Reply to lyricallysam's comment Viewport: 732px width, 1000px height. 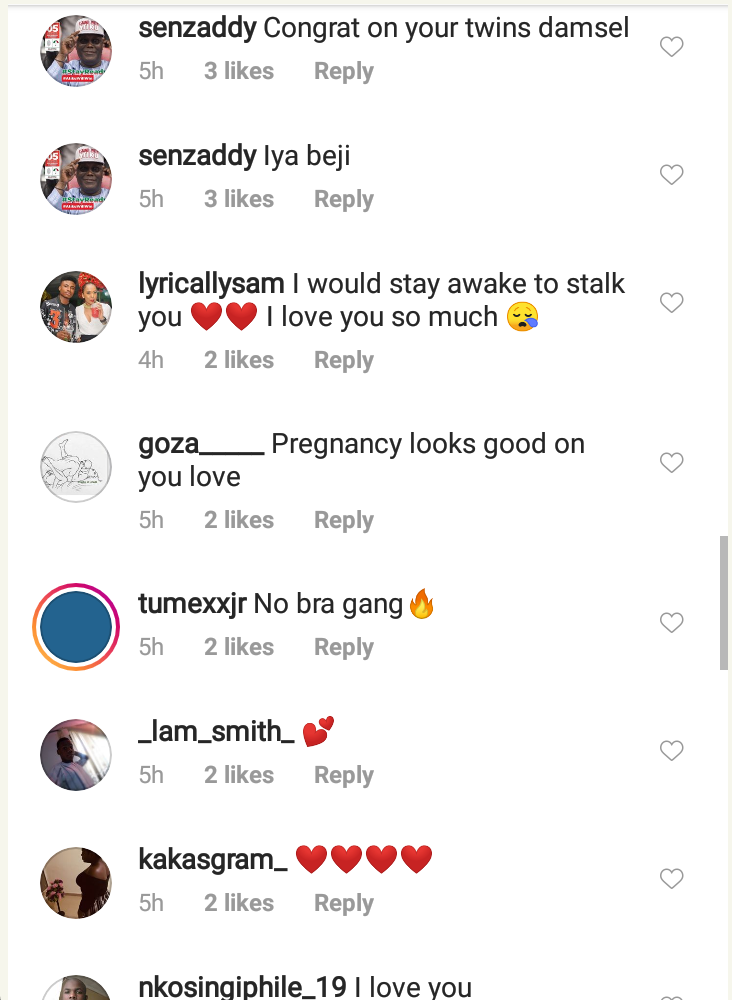(343, 360)
